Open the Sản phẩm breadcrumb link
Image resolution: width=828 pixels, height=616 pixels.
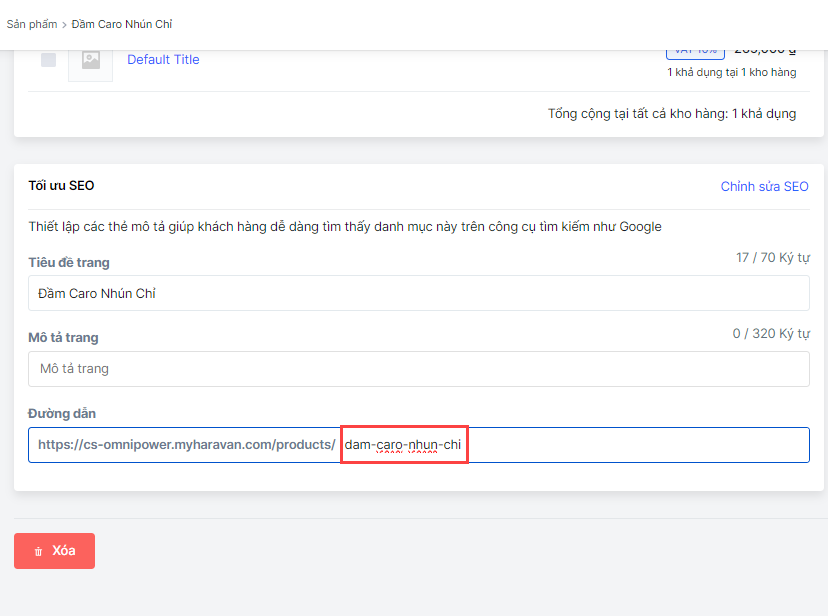pos(32,24)
